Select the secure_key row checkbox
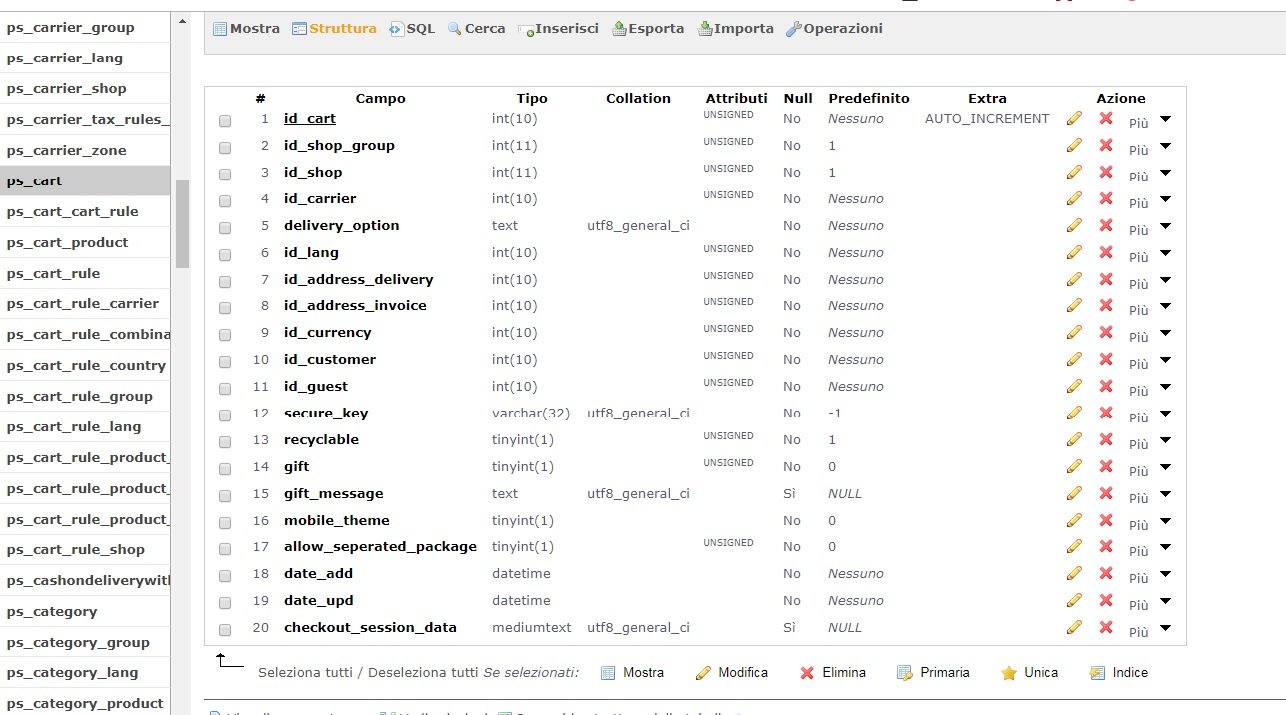Screen dimensions: 1286x715 tap(225, 415)
